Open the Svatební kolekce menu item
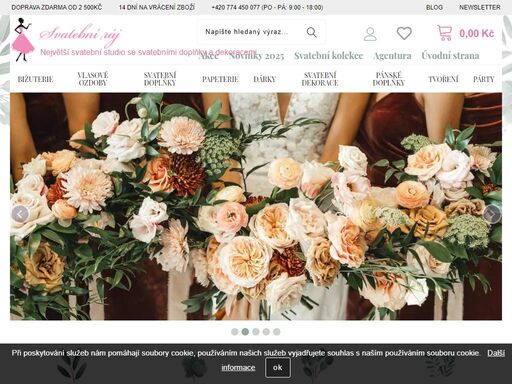 pos(328,56)
